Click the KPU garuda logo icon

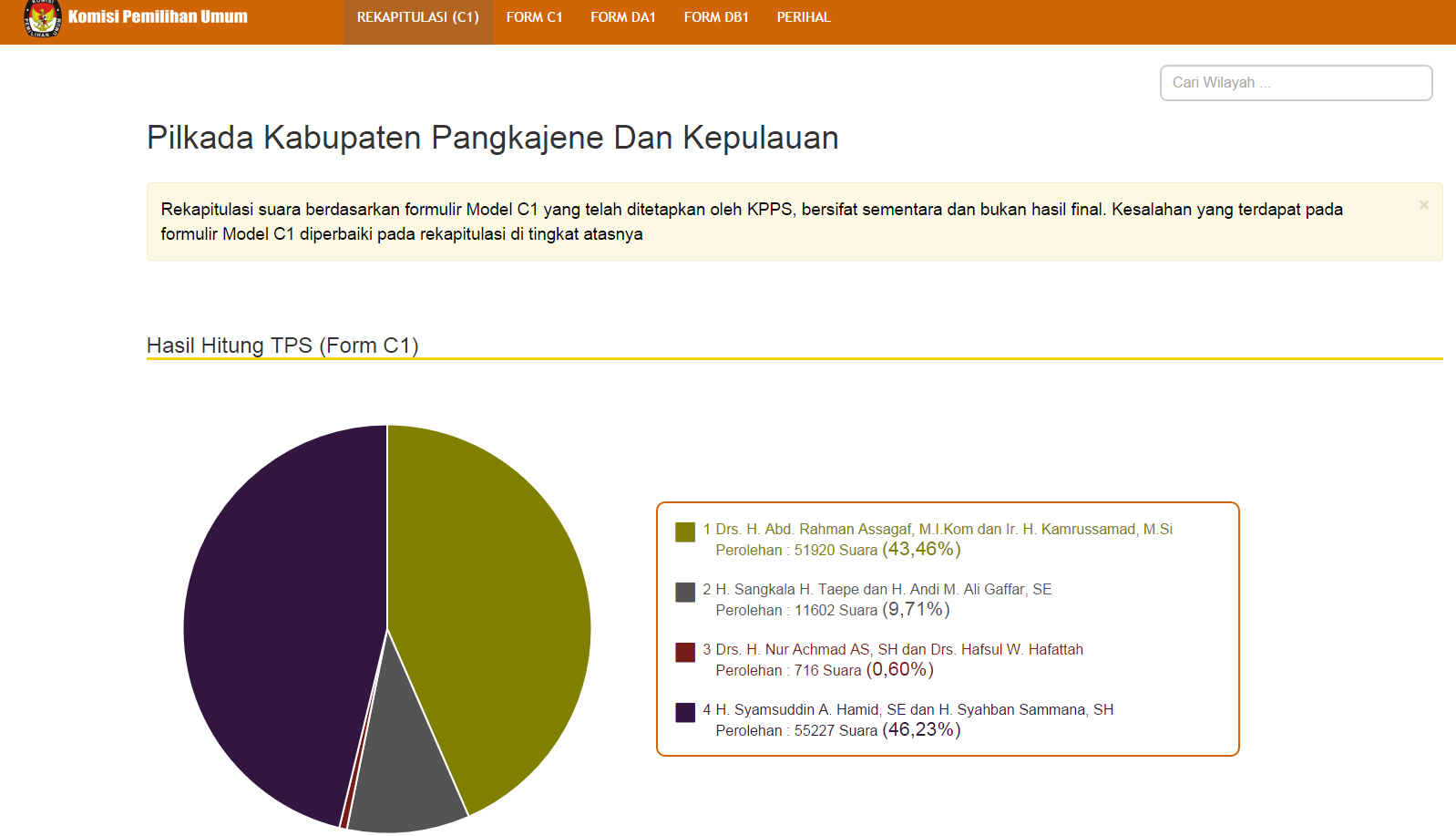pos(42,17)
